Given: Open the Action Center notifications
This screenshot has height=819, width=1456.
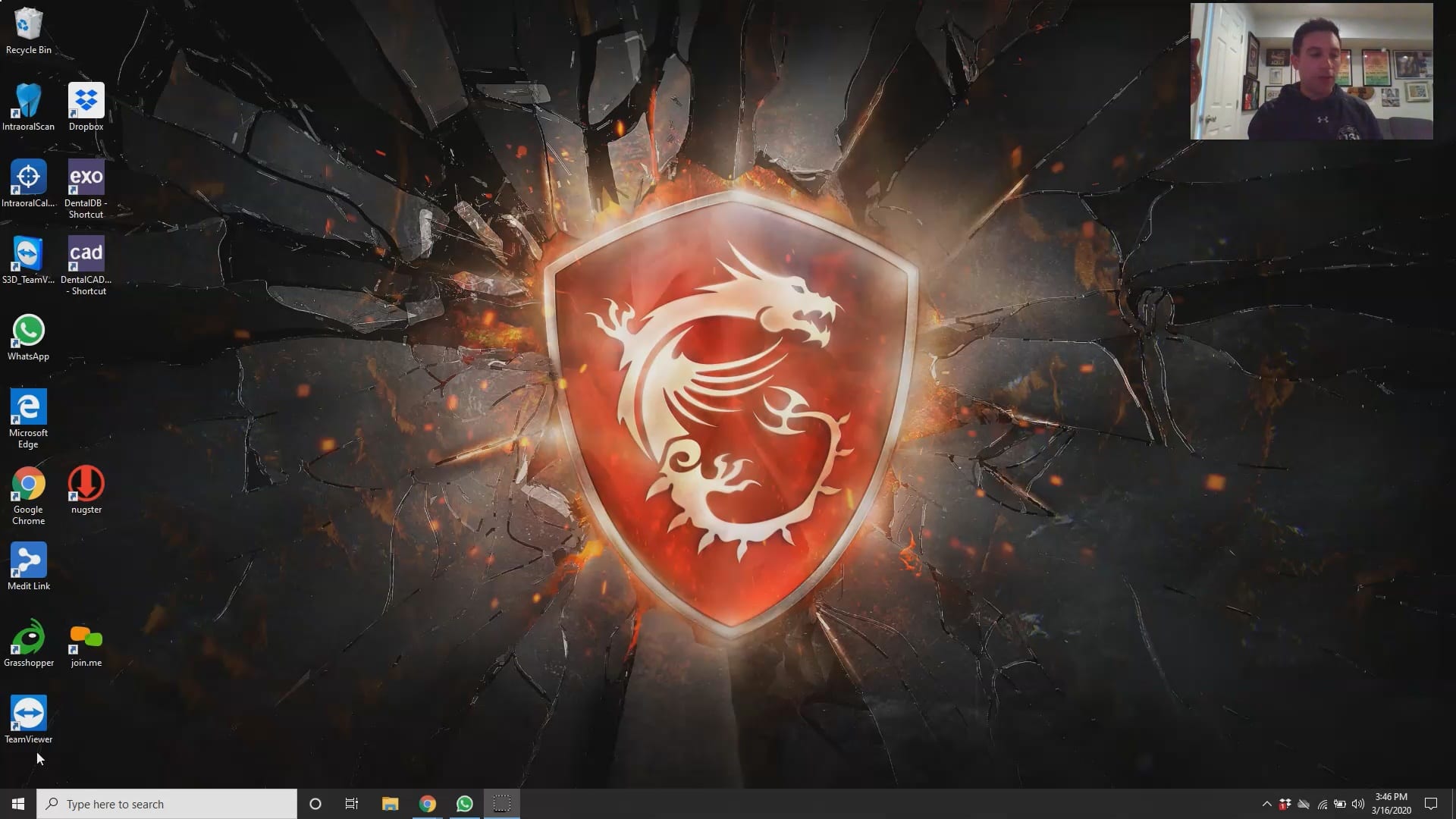Looking at the screenshot, I should tap(1431, 804).
